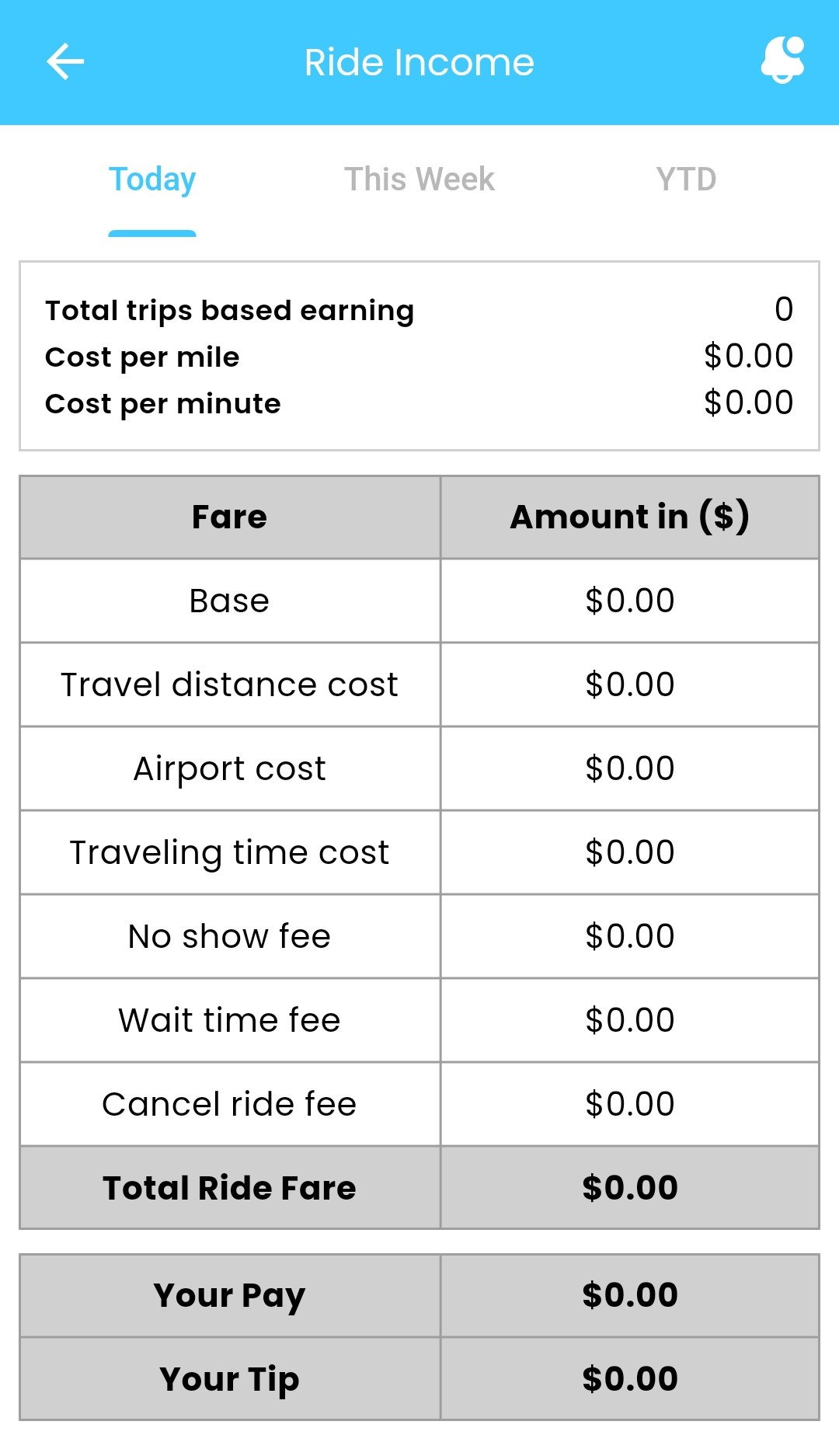Click the Fare column header
839x1456 pixels.
click(230, 517)
